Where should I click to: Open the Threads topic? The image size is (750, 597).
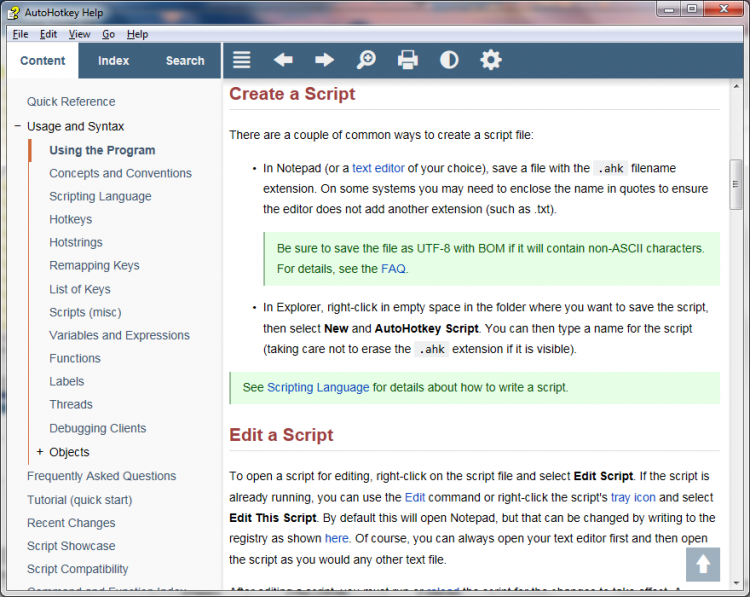pos(71,404)
